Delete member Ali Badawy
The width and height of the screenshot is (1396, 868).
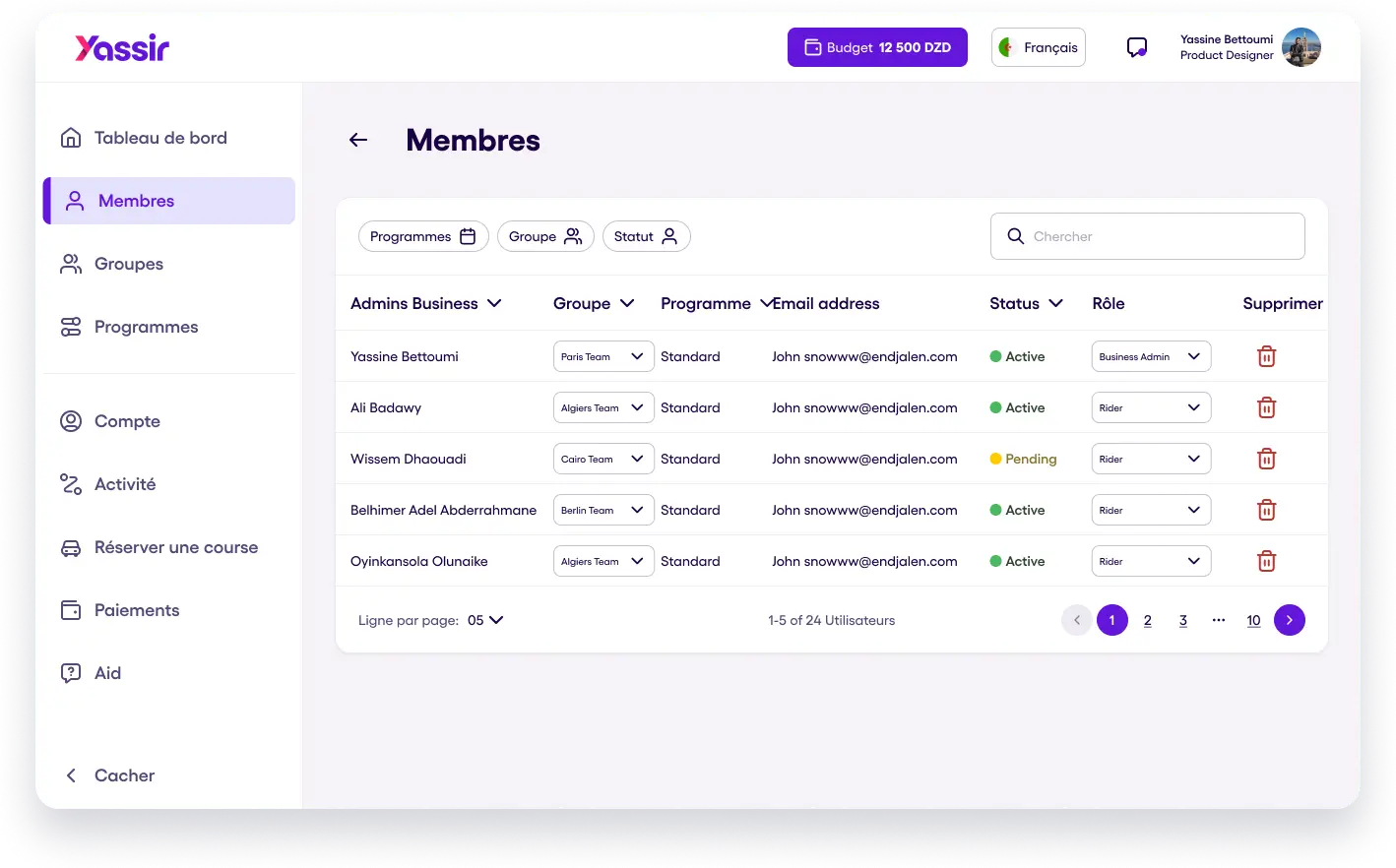(x=1267, y=407)
